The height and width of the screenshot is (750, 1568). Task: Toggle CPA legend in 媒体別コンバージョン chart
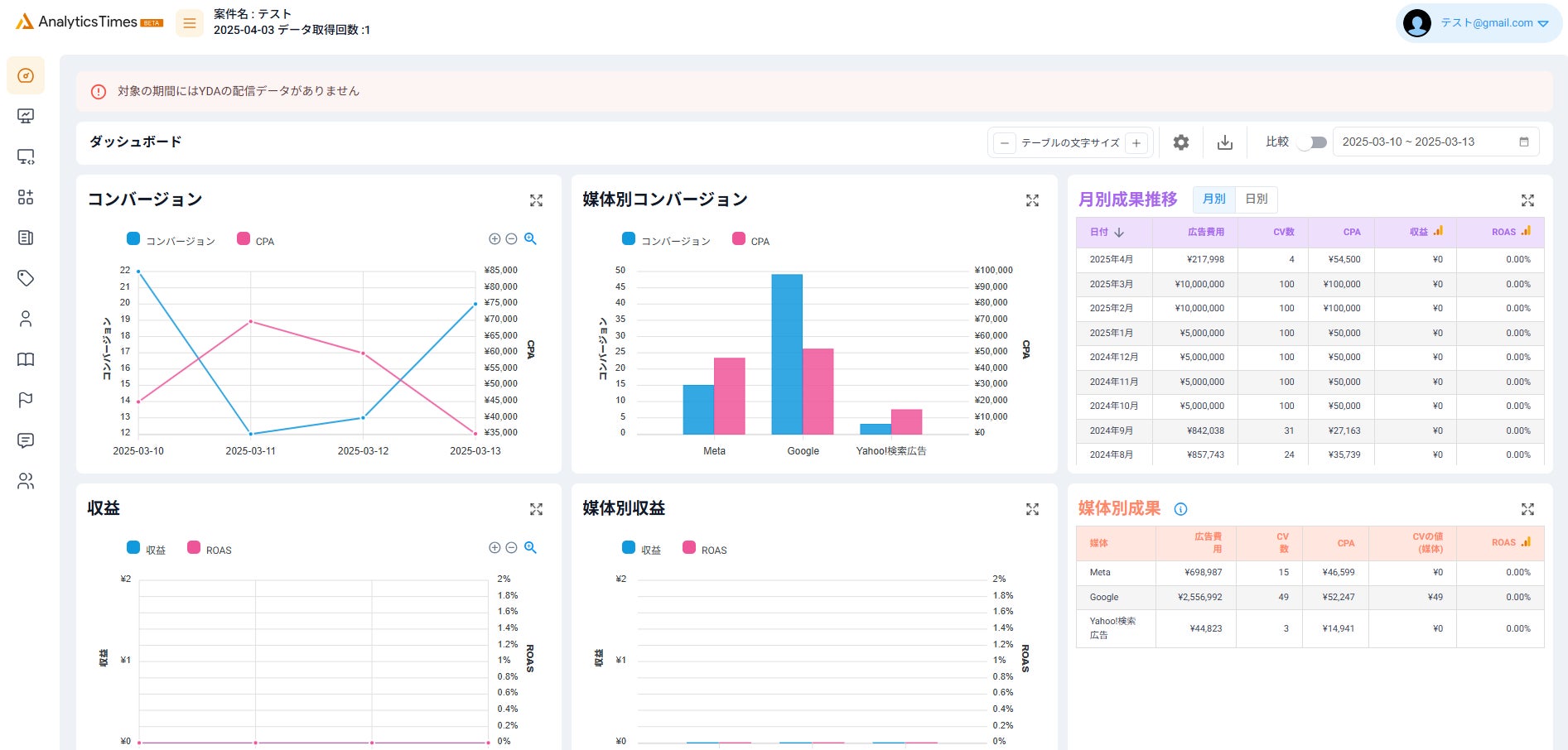(751, 240)
